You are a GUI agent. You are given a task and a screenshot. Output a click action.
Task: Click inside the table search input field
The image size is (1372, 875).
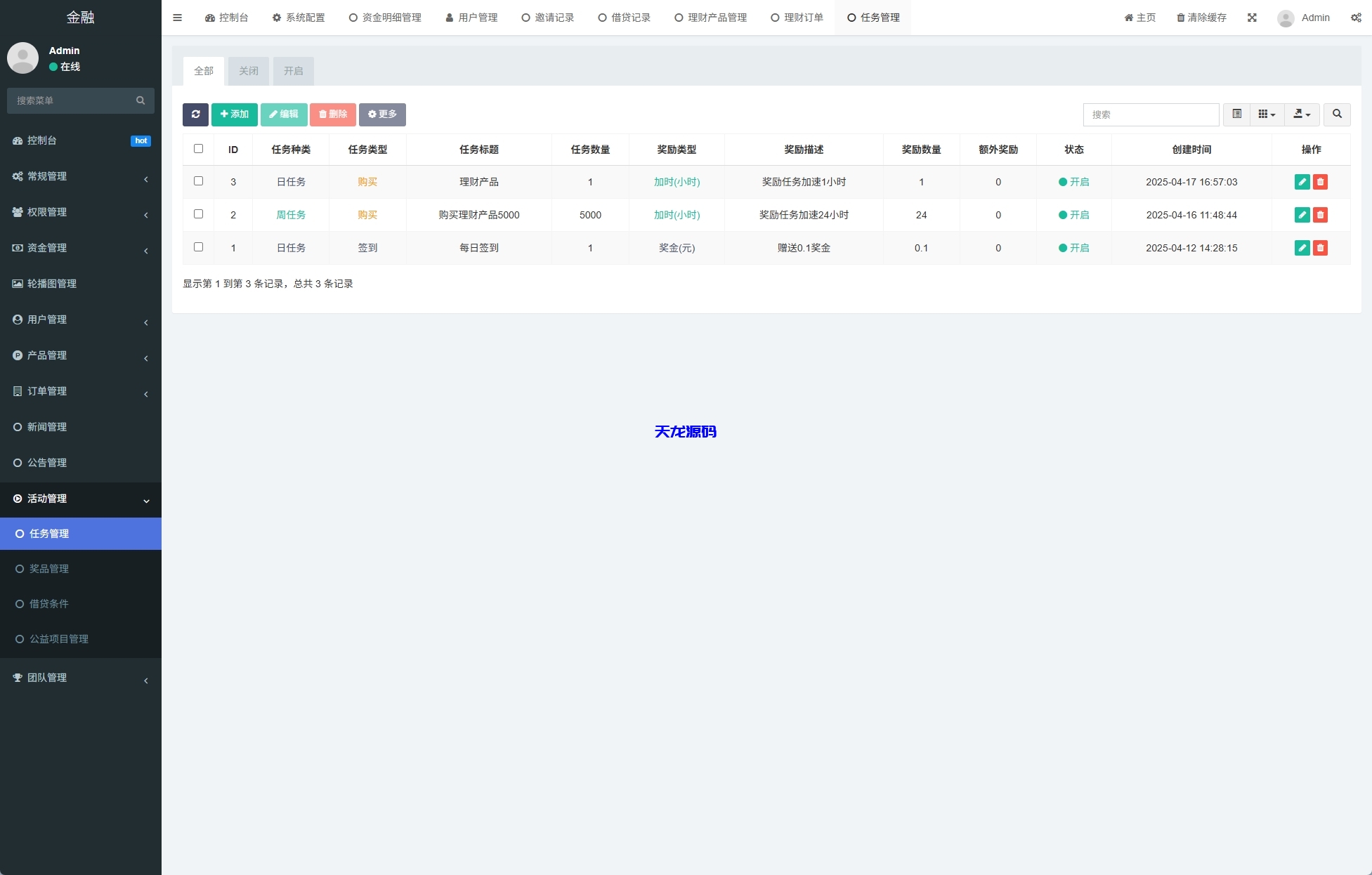tap(1150, 114)
